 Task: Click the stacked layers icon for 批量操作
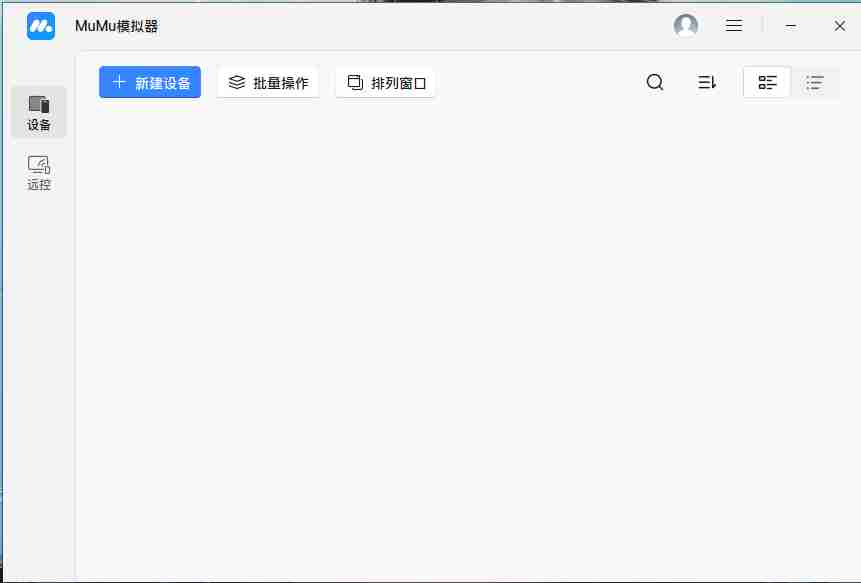(237, 83)
